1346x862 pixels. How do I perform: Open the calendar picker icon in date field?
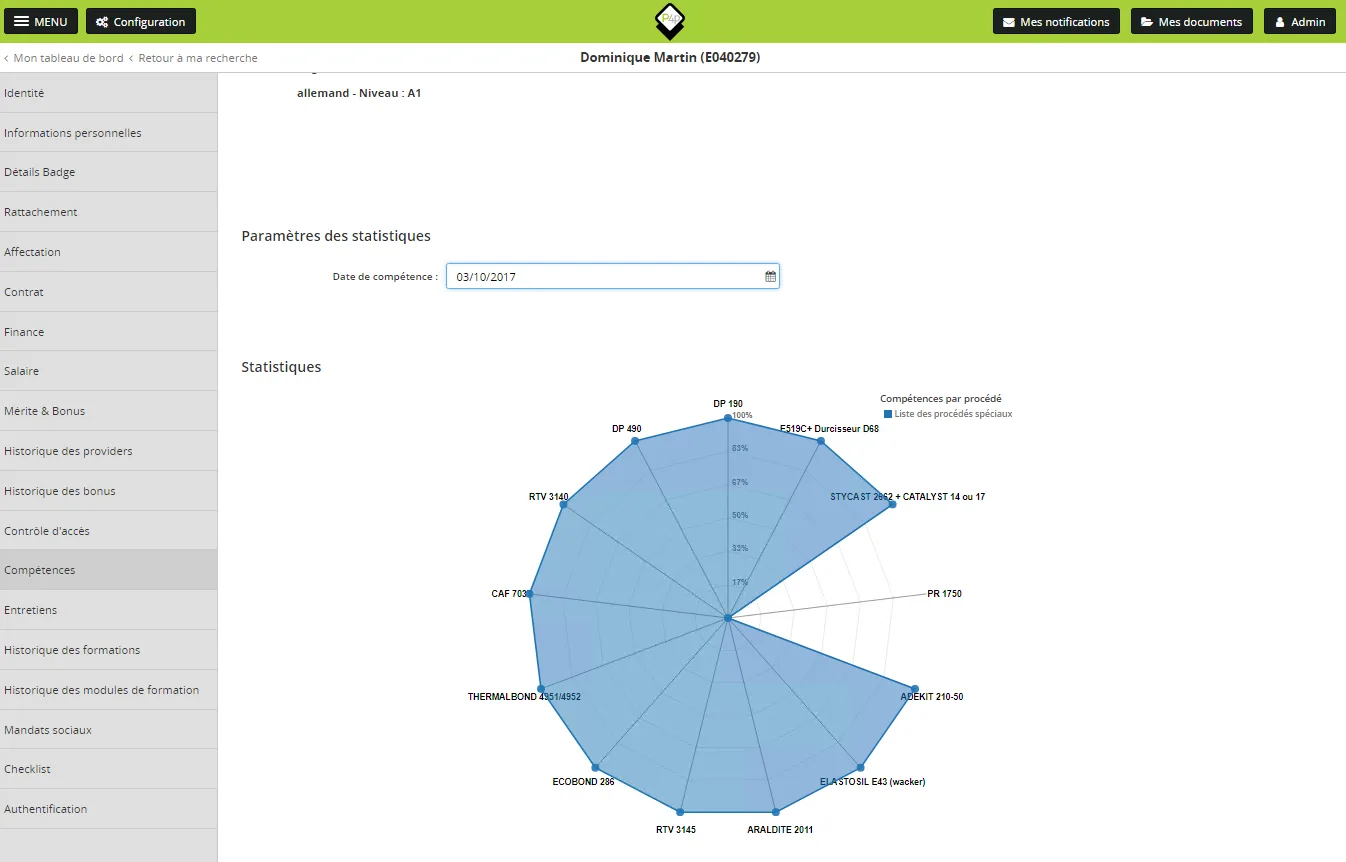[x=770, y=277]
